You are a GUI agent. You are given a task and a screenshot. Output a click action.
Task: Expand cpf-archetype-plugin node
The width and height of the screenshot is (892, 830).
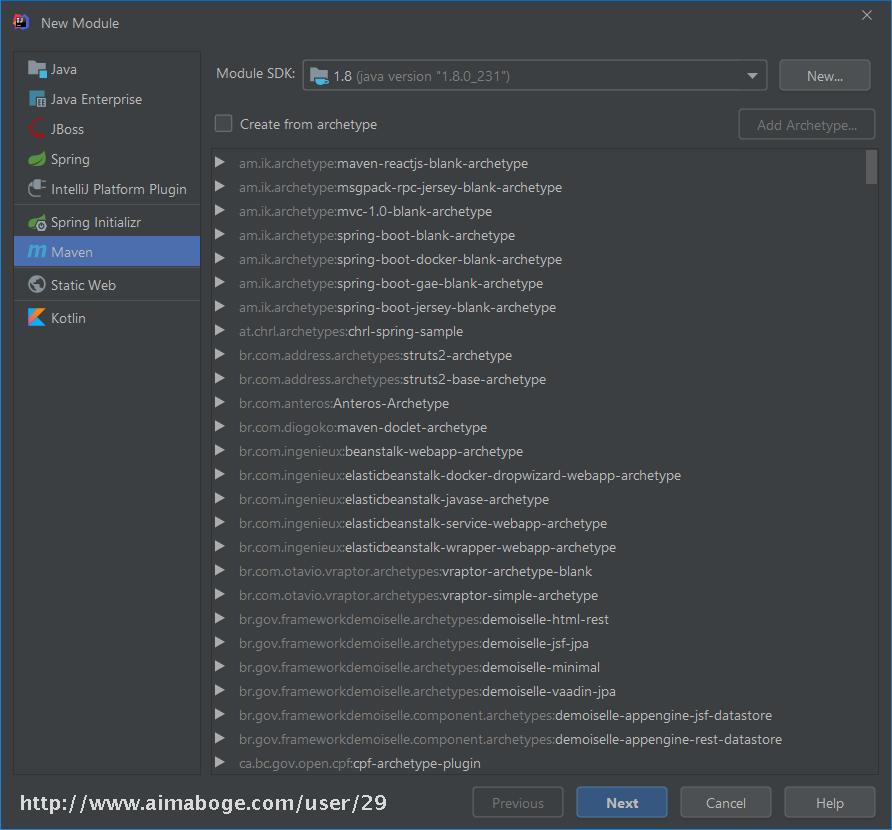coord(220,762)
